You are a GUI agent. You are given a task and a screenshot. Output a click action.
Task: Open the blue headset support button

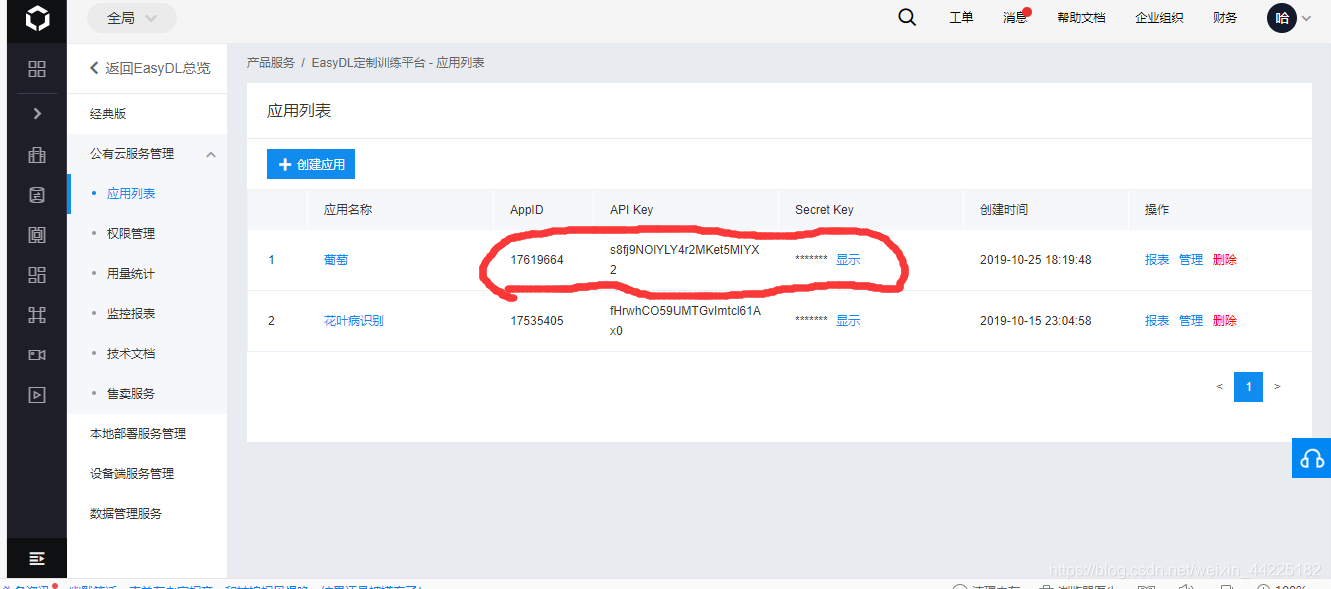pyautogui.click(x=1311, y=458)
